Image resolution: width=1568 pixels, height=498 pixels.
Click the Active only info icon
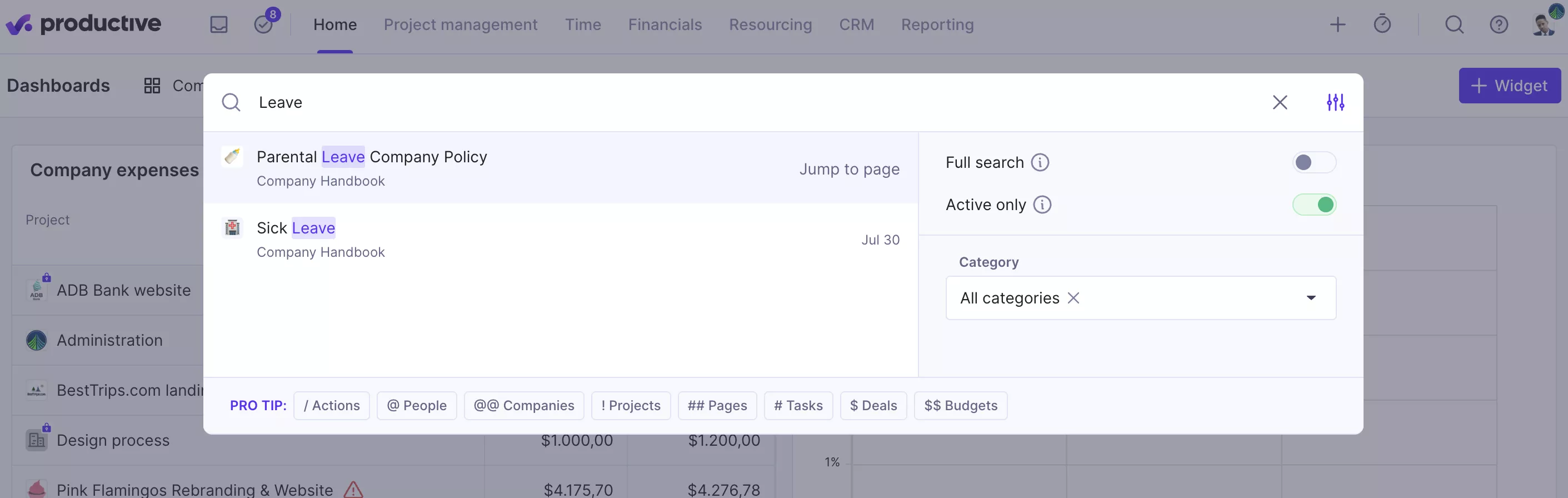(1042, 205)
